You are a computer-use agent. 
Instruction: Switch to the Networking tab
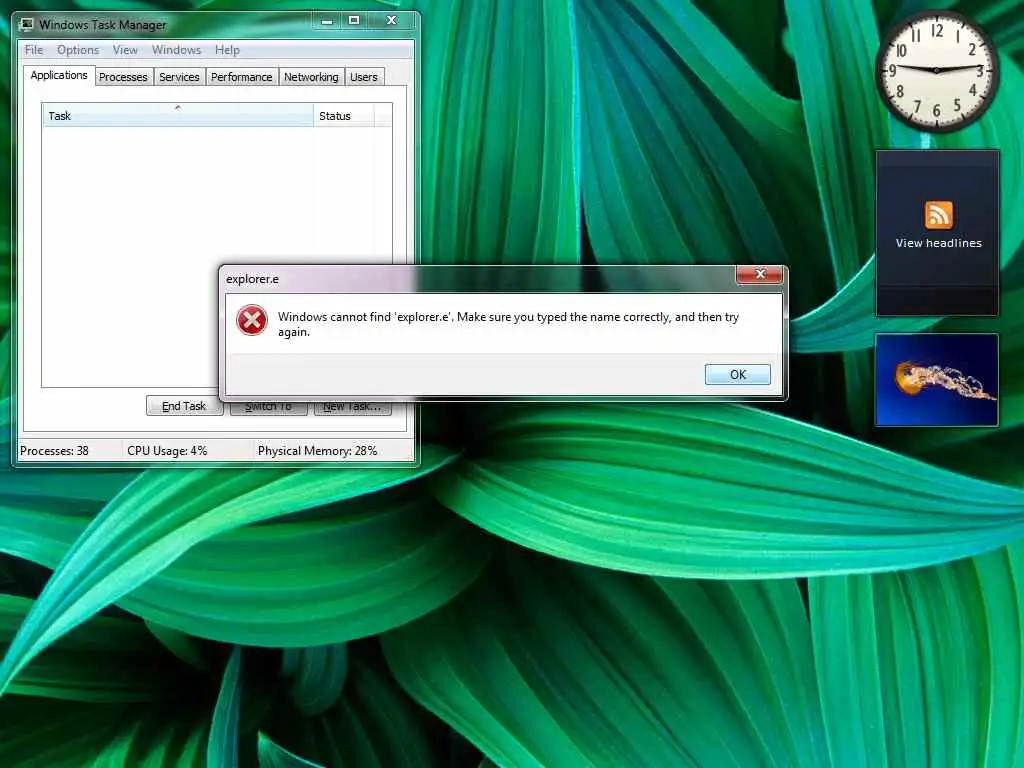coord(311,77)
